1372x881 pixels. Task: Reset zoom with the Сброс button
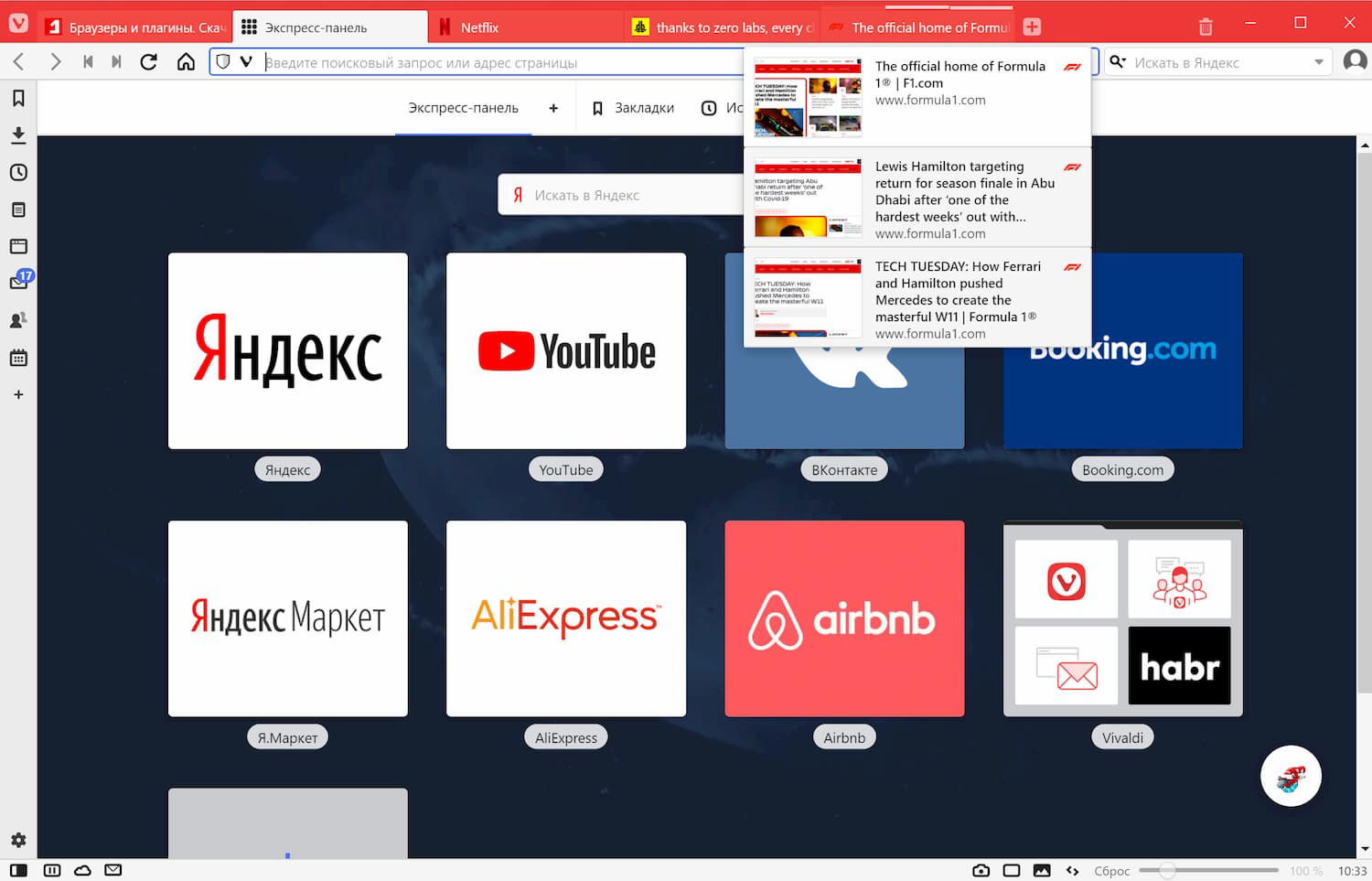pyautogui.click(x=1112, y=871)
